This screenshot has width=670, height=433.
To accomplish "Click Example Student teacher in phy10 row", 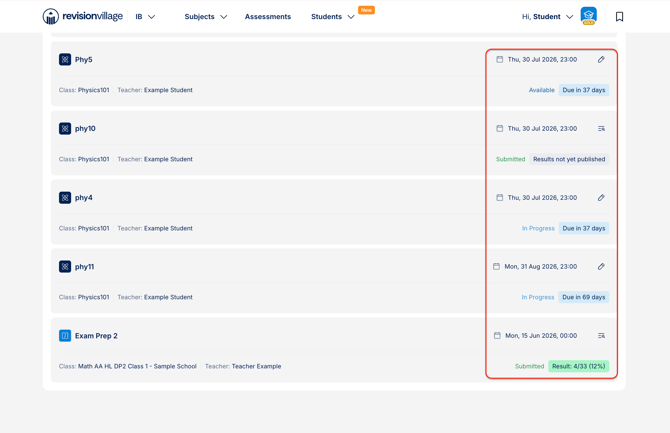I will (168, 159).
